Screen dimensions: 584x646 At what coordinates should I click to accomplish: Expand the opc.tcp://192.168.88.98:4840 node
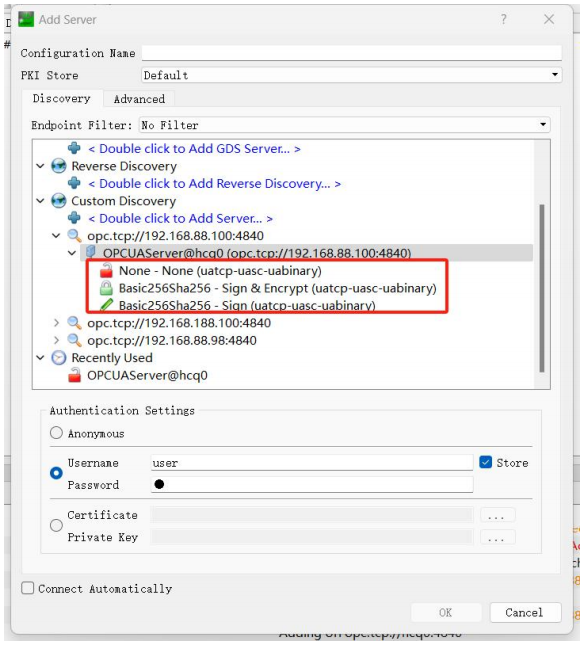tap(56, 340)
